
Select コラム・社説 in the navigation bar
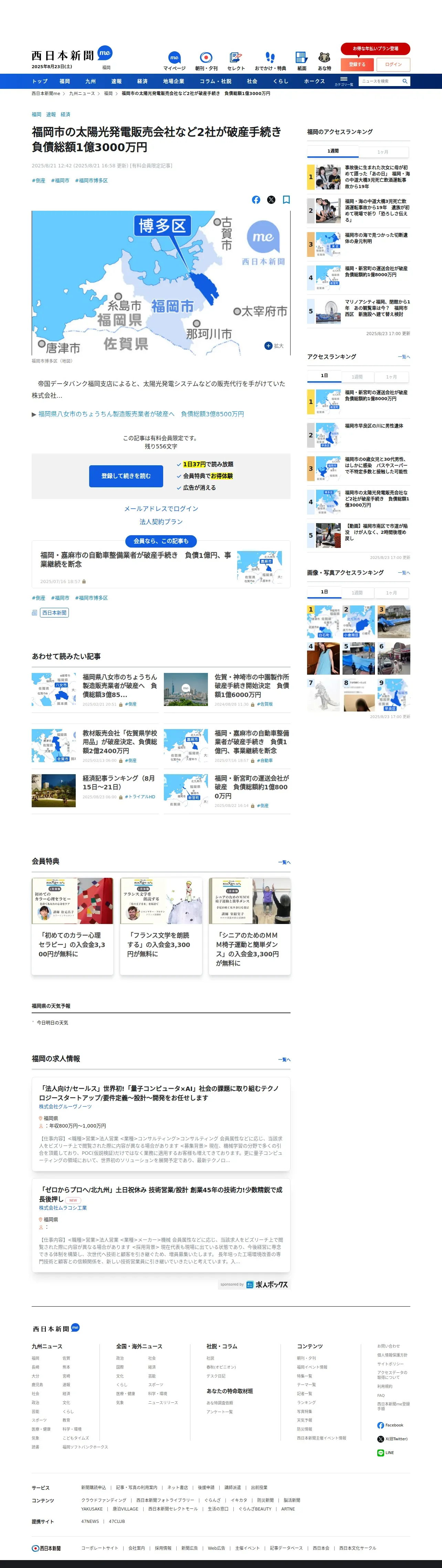pyautogui.click(x=215, y=81)
